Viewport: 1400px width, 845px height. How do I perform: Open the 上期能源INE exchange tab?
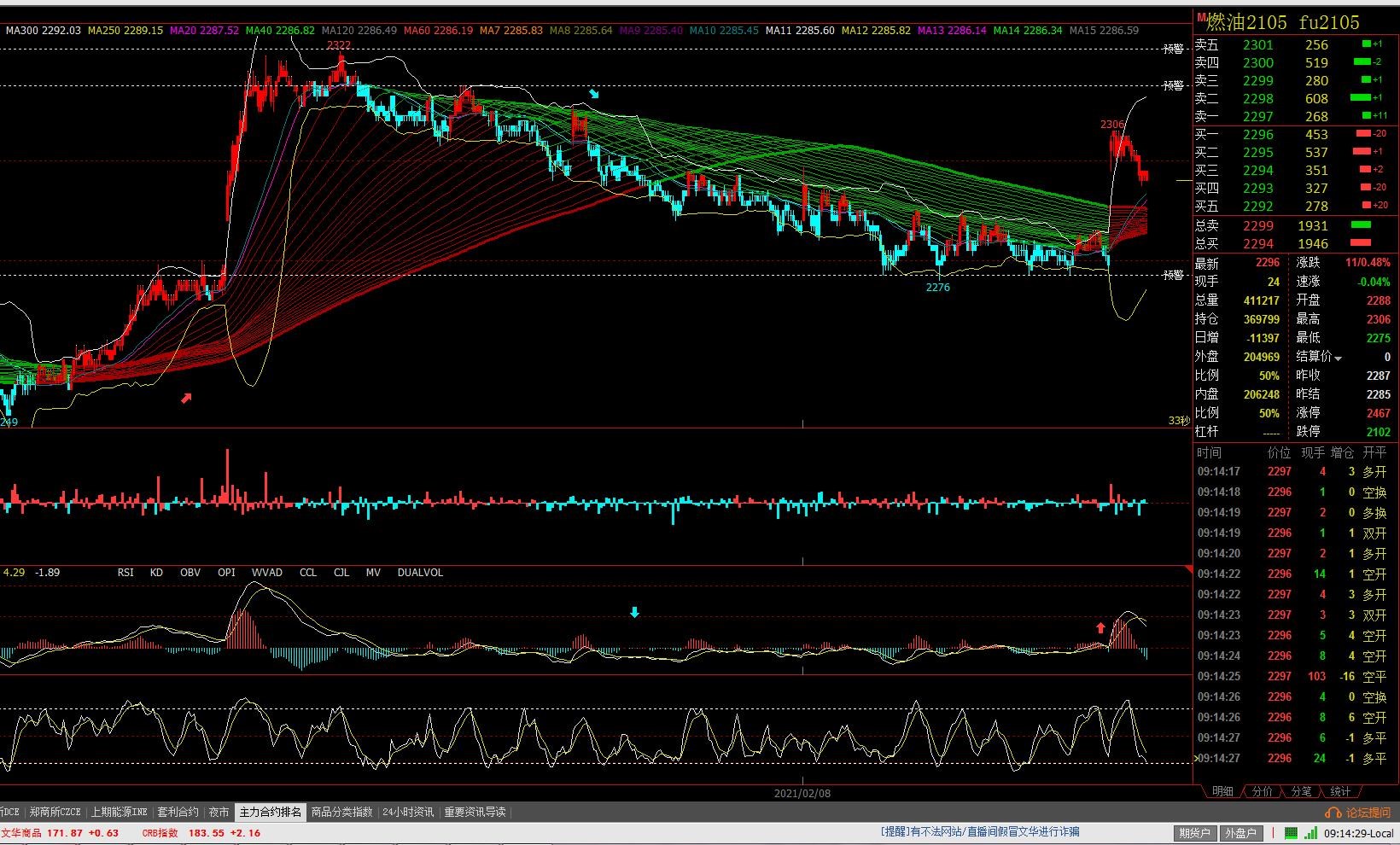click(120, 812)
